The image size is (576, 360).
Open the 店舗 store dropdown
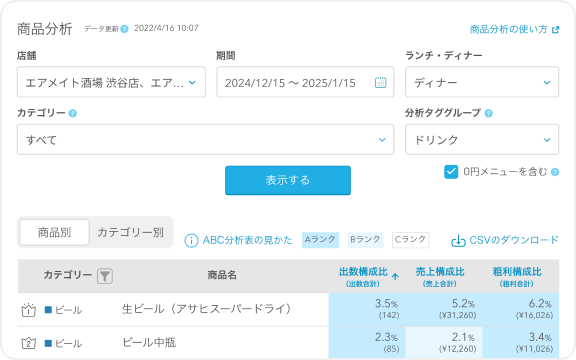(x=111, y=82)
